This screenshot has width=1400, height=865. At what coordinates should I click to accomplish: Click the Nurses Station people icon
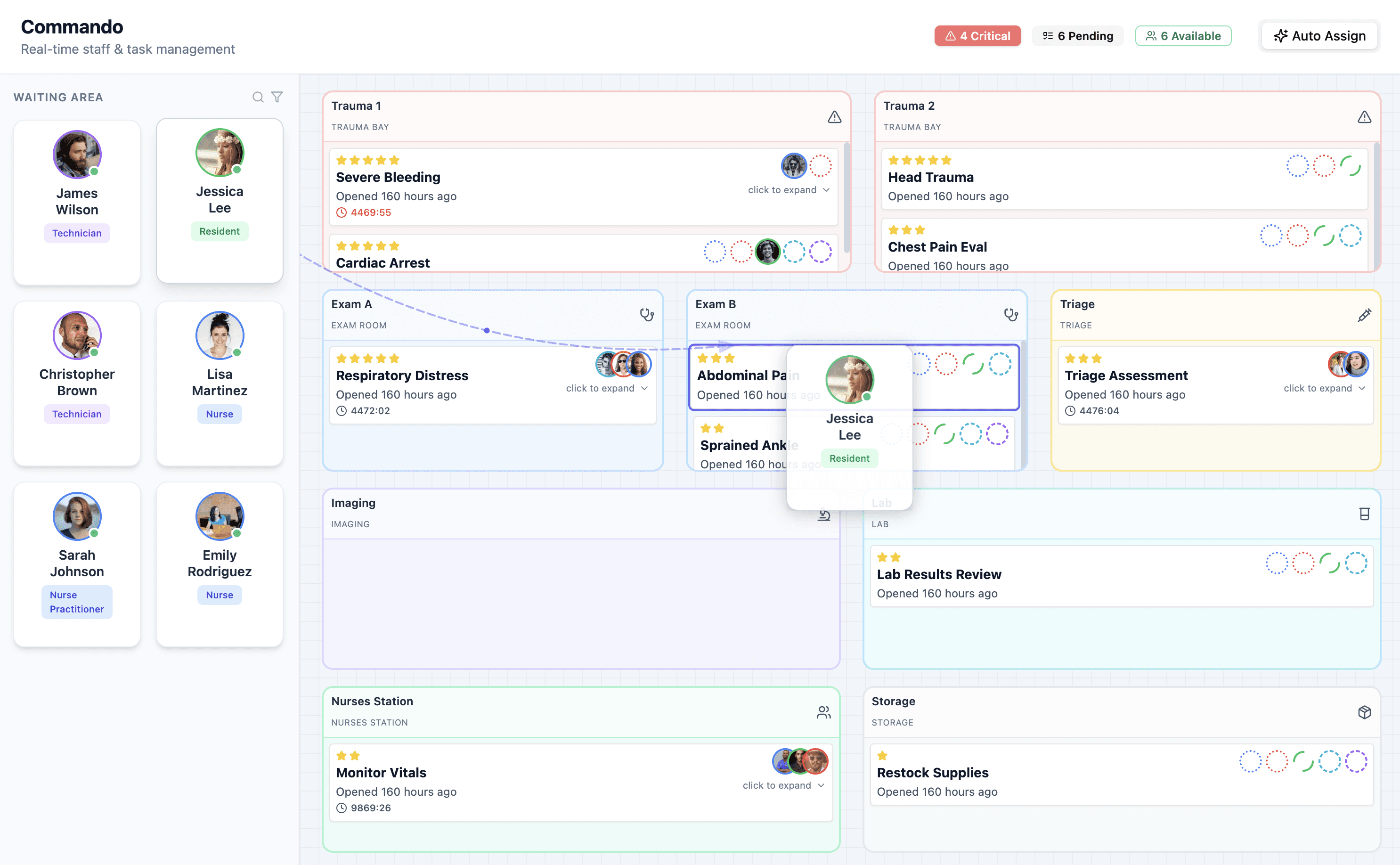823,712
